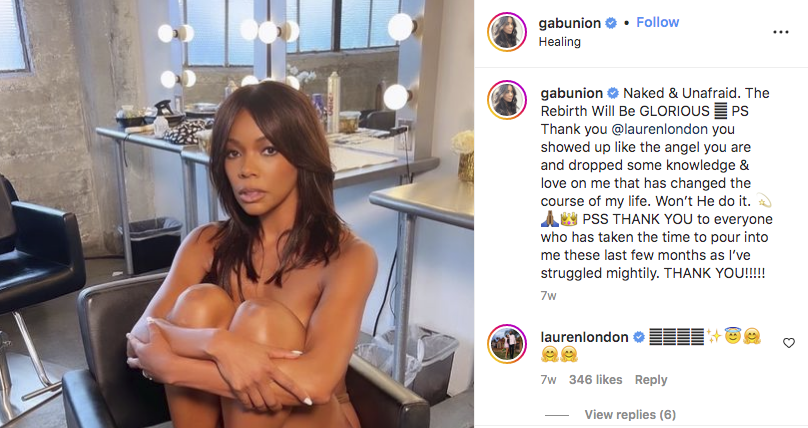The height and width of the screenshot is (428, 808).
Task: Click the 7w timestamp under laurenlondon's comment
Action: 548,380
